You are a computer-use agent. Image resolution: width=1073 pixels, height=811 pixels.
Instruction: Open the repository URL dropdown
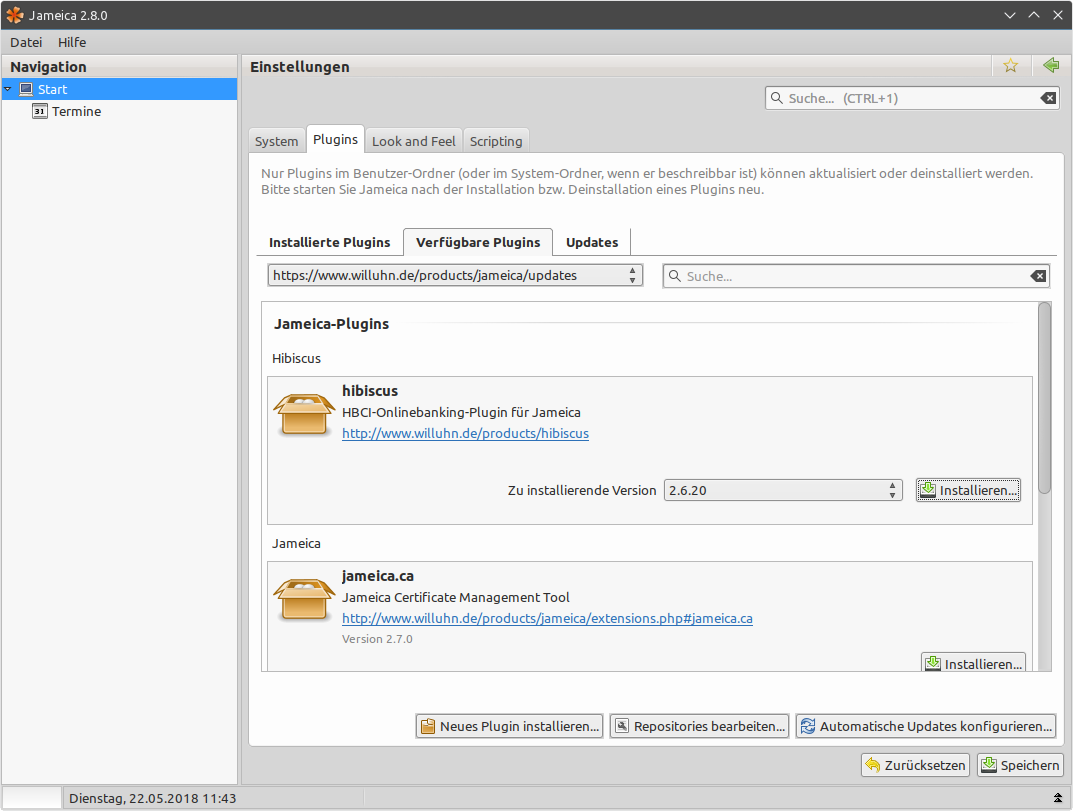(455, 275)
